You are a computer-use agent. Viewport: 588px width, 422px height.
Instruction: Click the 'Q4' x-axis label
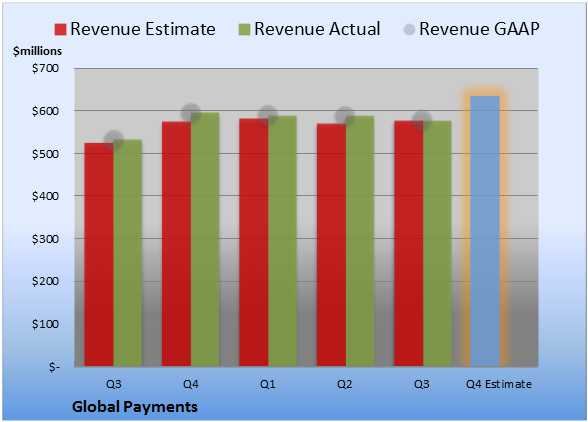[190, 384]
